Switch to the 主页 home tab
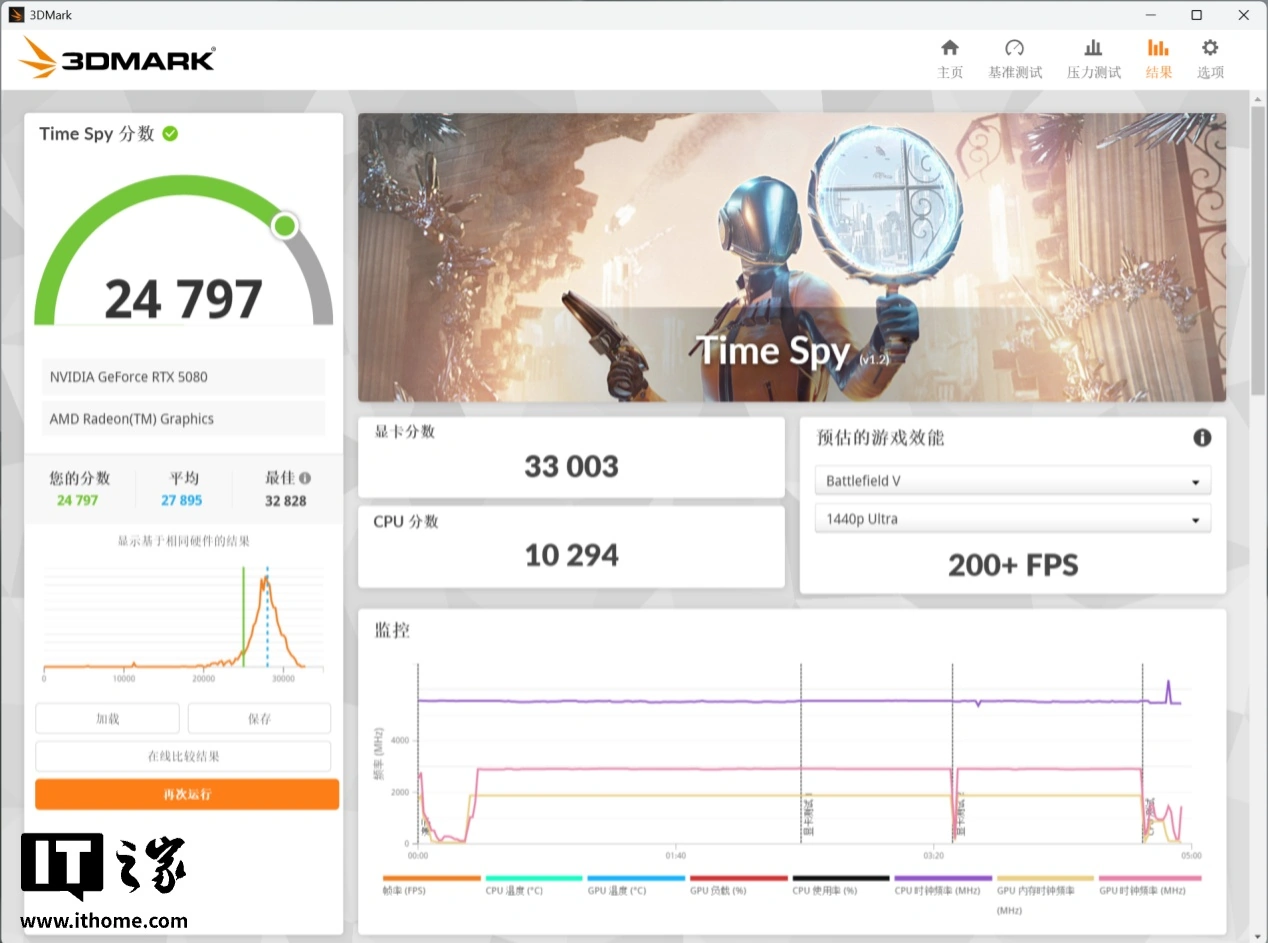This screenshot has width=1268, height=943. coord(950,59)
